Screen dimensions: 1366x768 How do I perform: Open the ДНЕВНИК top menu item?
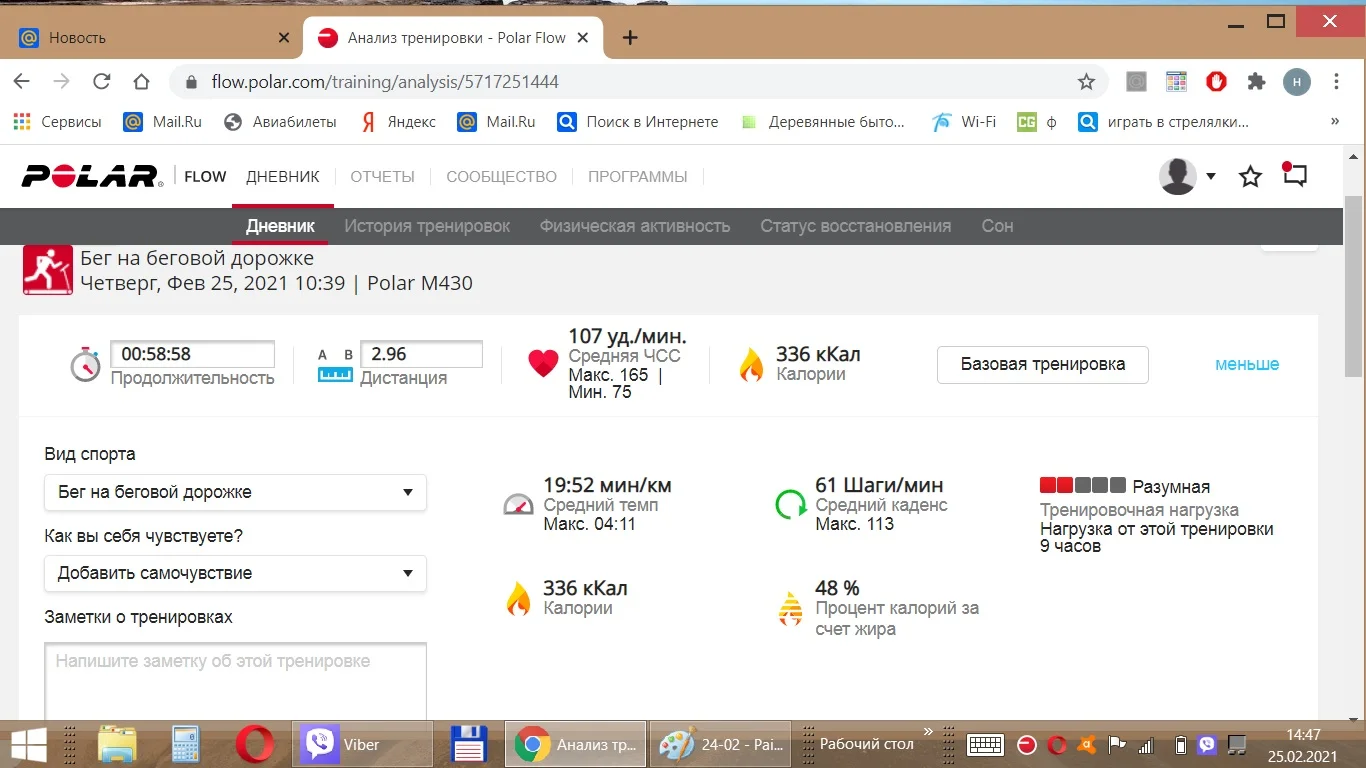[283, 177]
